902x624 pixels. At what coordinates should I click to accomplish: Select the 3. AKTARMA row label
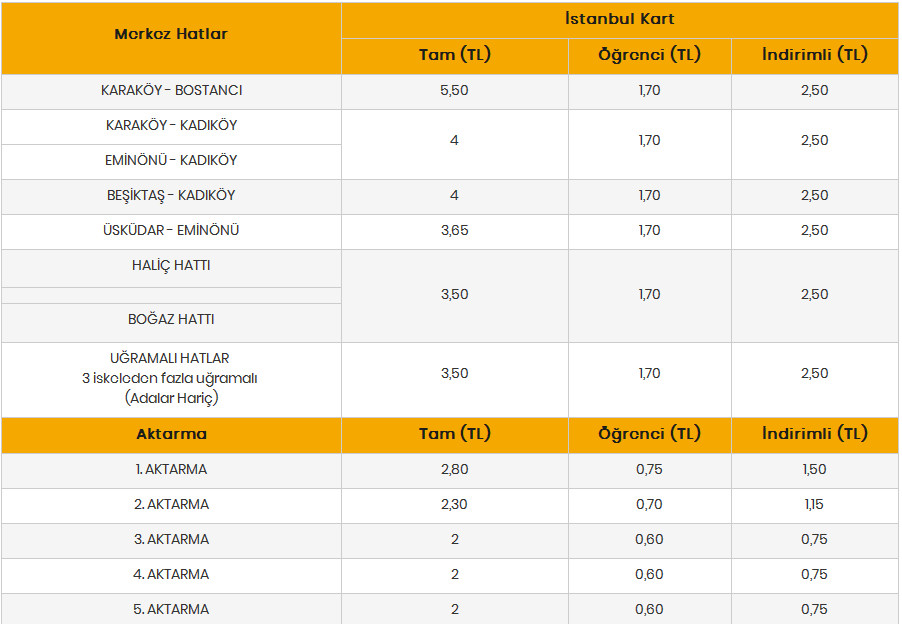(x=171, y=539)
